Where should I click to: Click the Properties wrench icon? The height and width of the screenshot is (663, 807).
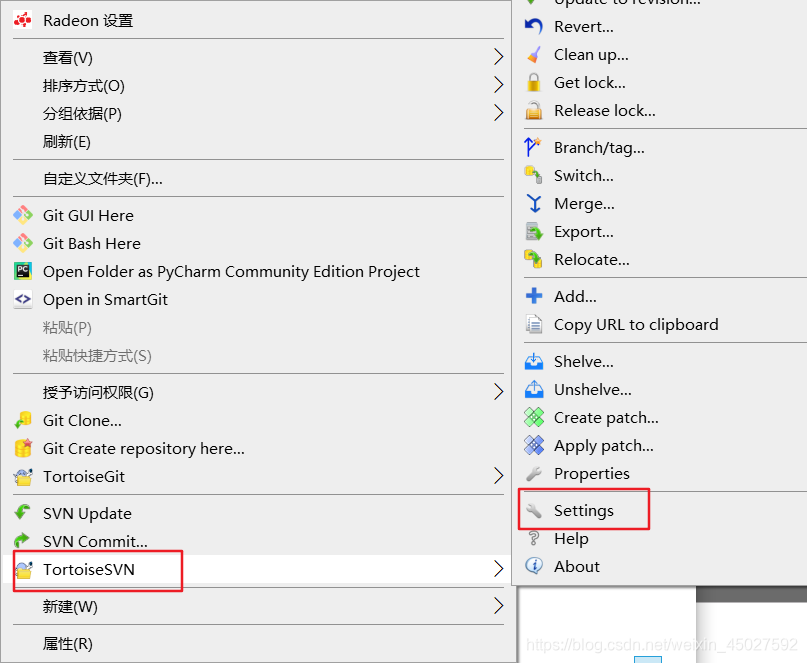click(534, 473)
